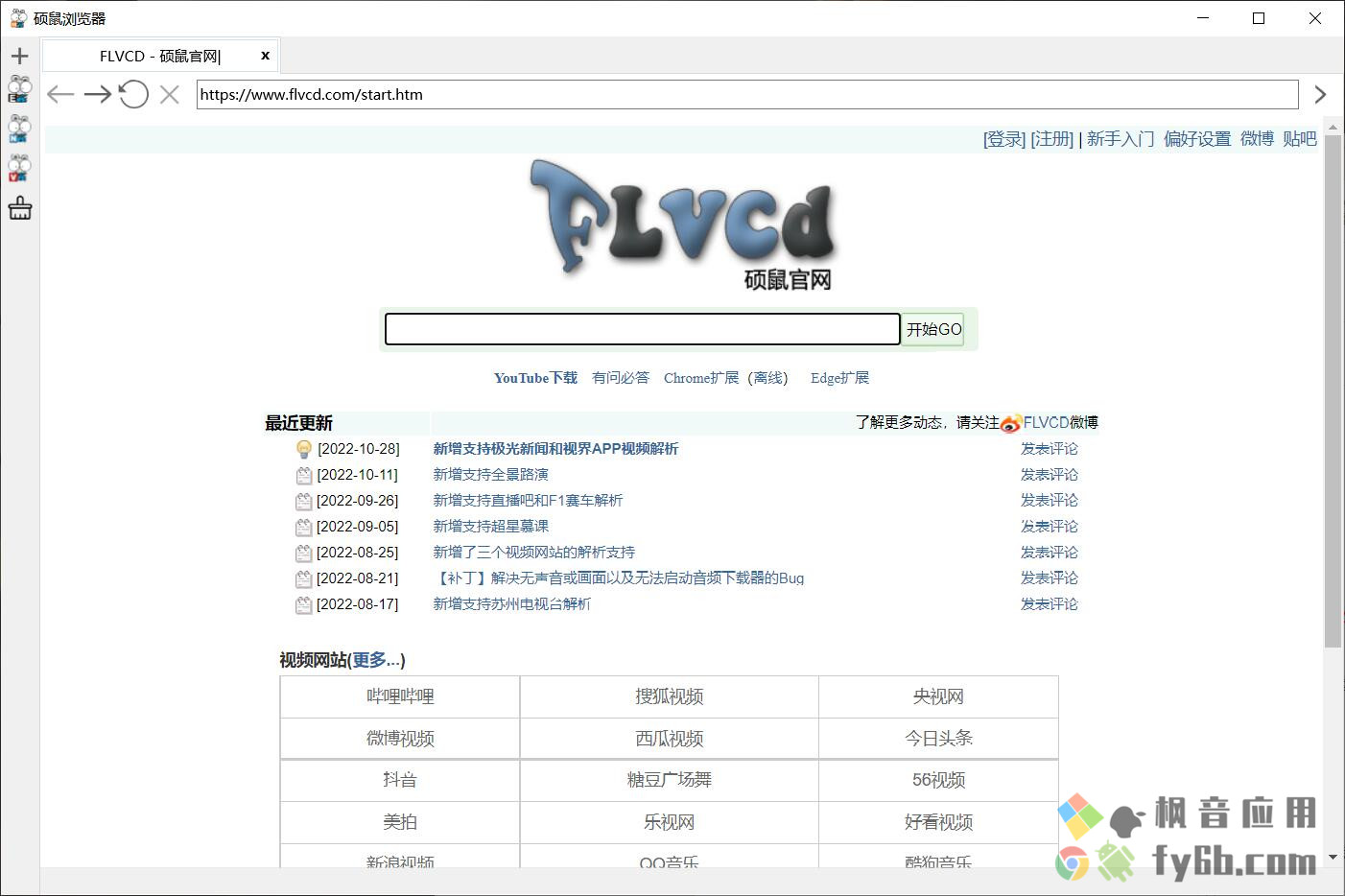Select 今日头条 in video sites table

pos(938,739)
